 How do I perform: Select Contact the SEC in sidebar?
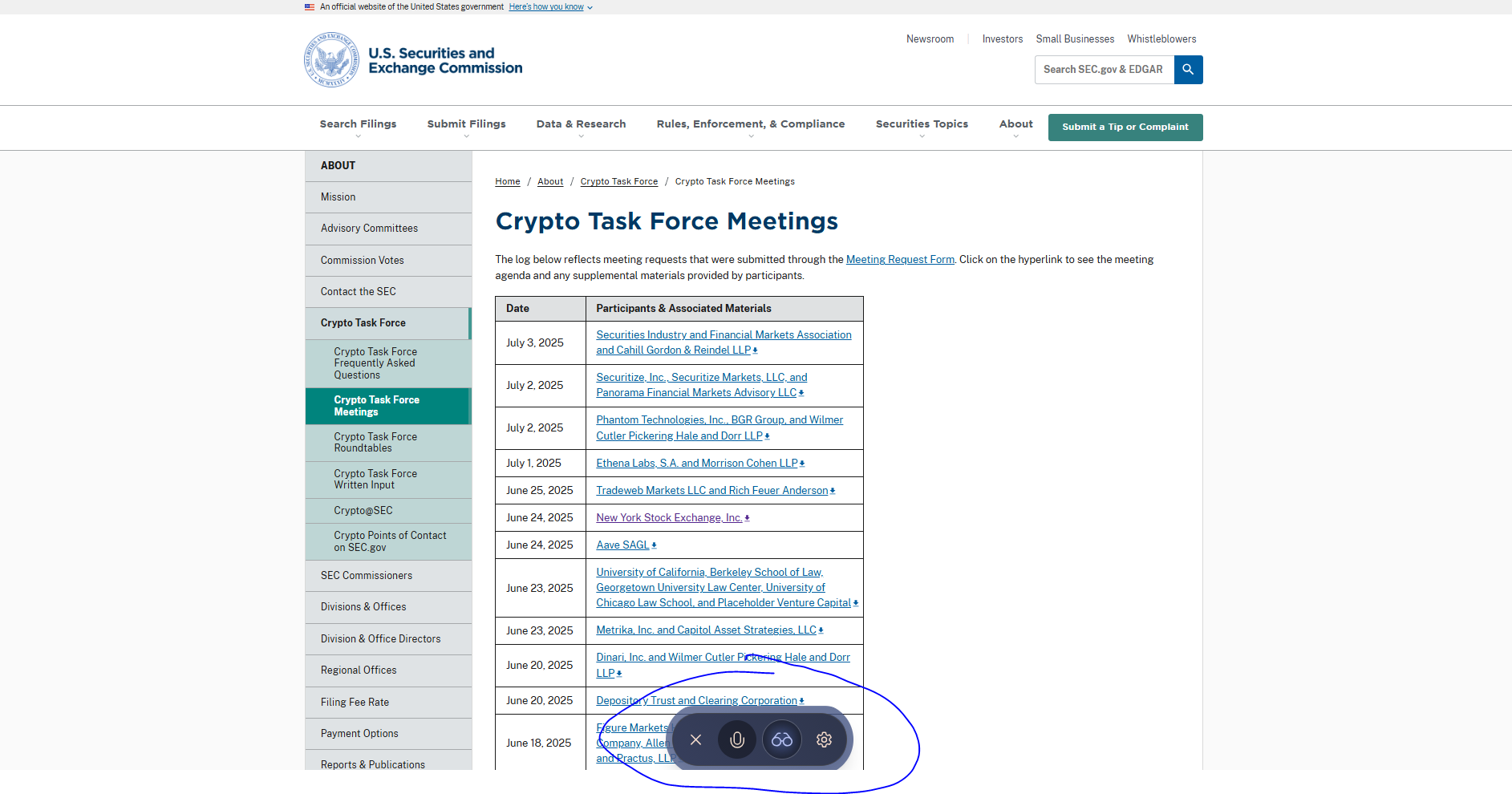(388, 292)
